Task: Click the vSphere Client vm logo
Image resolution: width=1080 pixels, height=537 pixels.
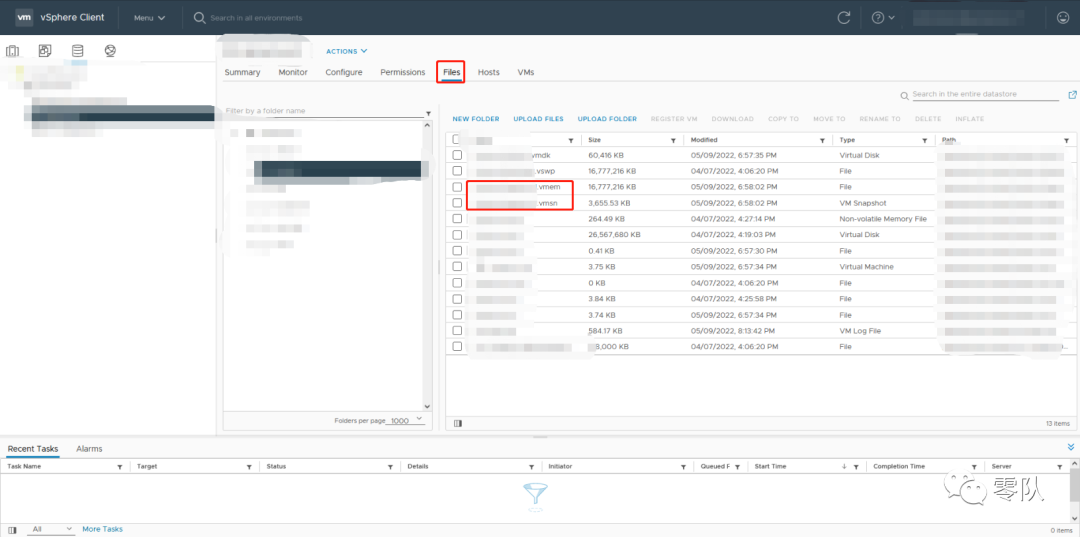Action: [24, 17]
